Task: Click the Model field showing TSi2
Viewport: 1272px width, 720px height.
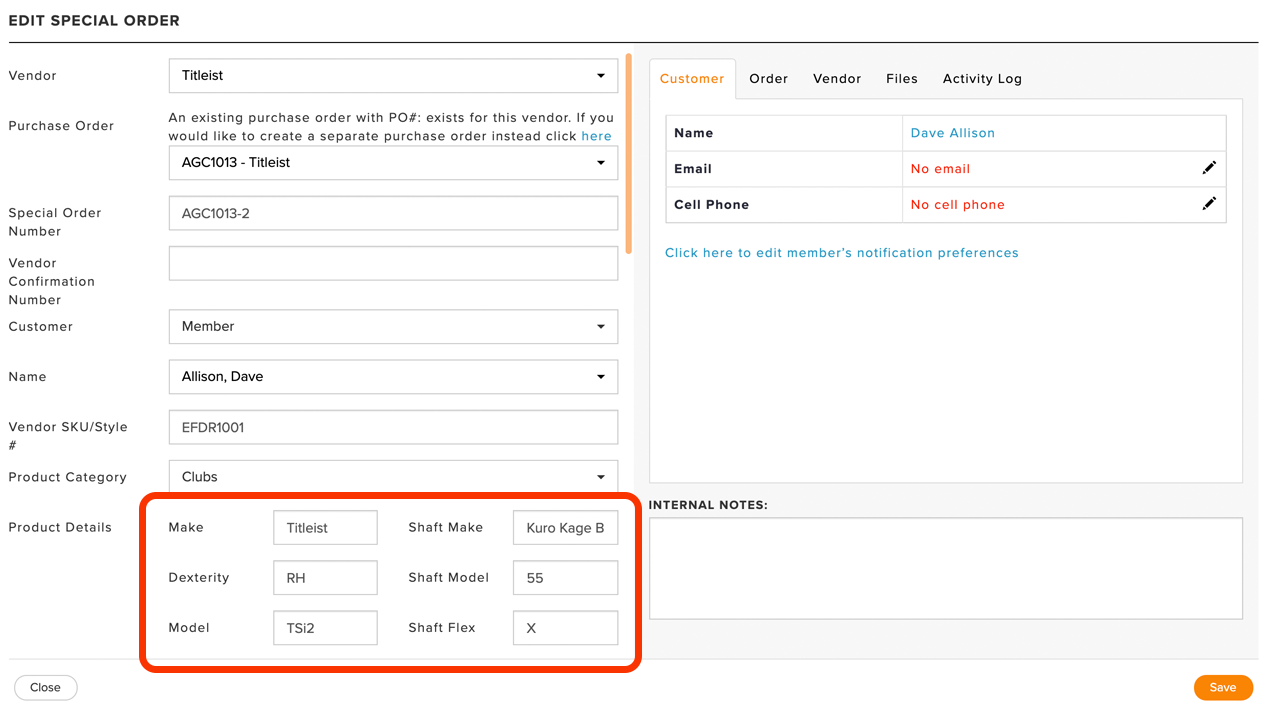Action: [x=325, y=627]
